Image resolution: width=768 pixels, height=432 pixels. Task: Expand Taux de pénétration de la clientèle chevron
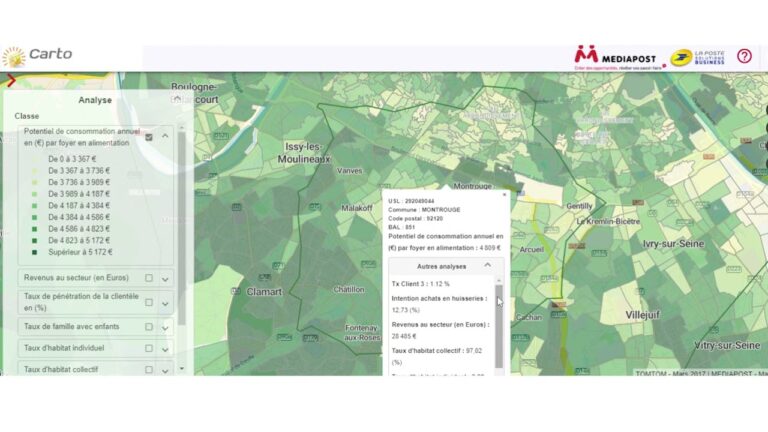[165, 304]
